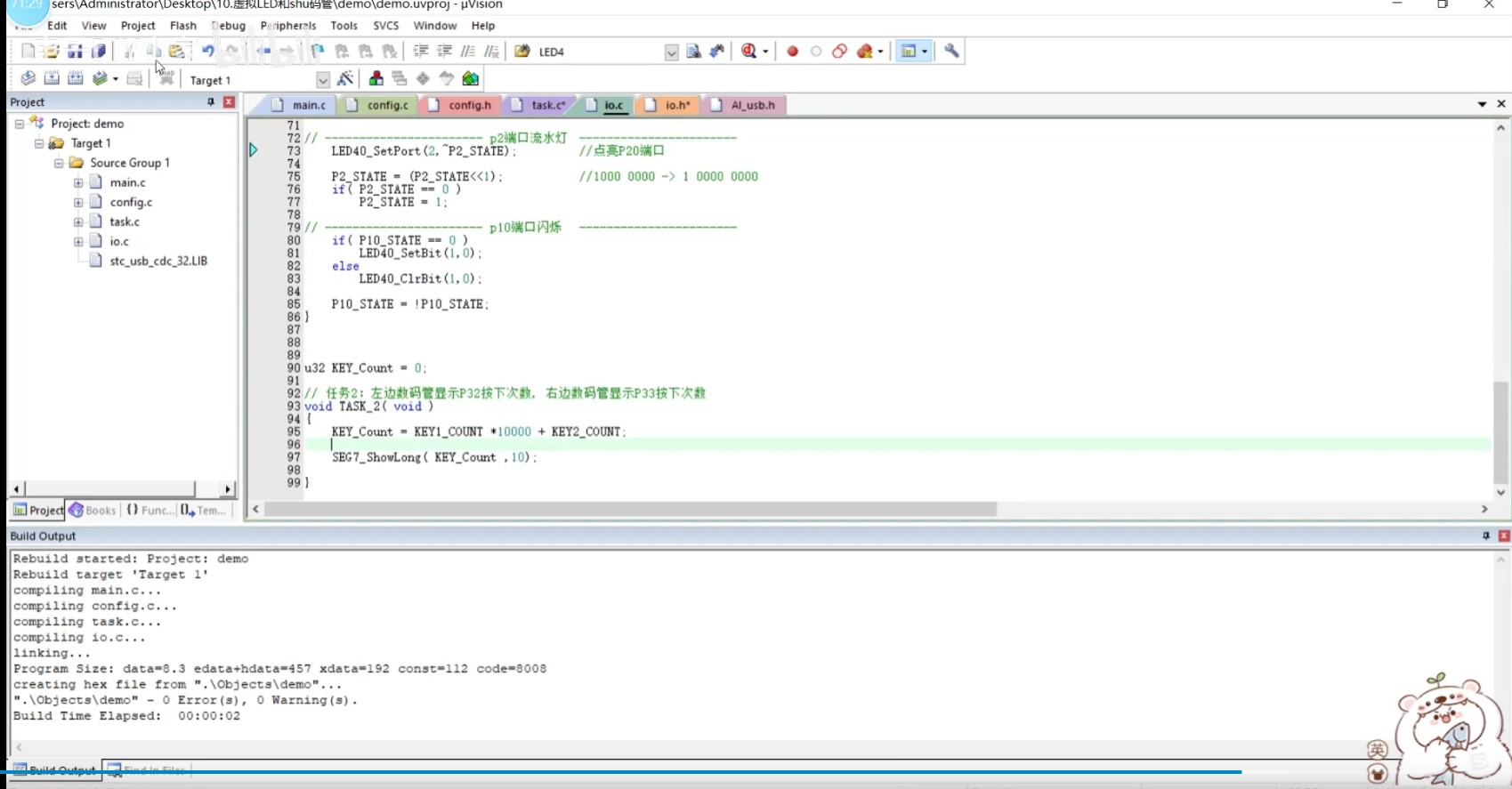Open the Target 1 dropdown
1512x789 pixels.
322,80
